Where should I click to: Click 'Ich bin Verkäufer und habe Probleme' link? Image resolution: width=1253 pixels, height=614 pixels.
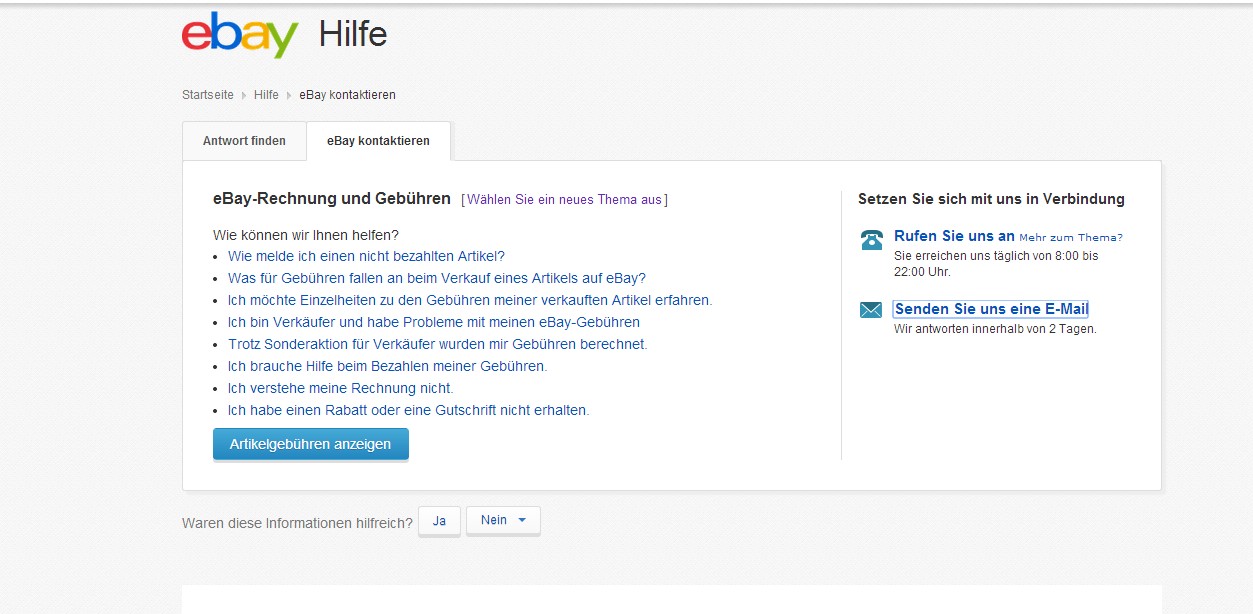coord(434,322)
